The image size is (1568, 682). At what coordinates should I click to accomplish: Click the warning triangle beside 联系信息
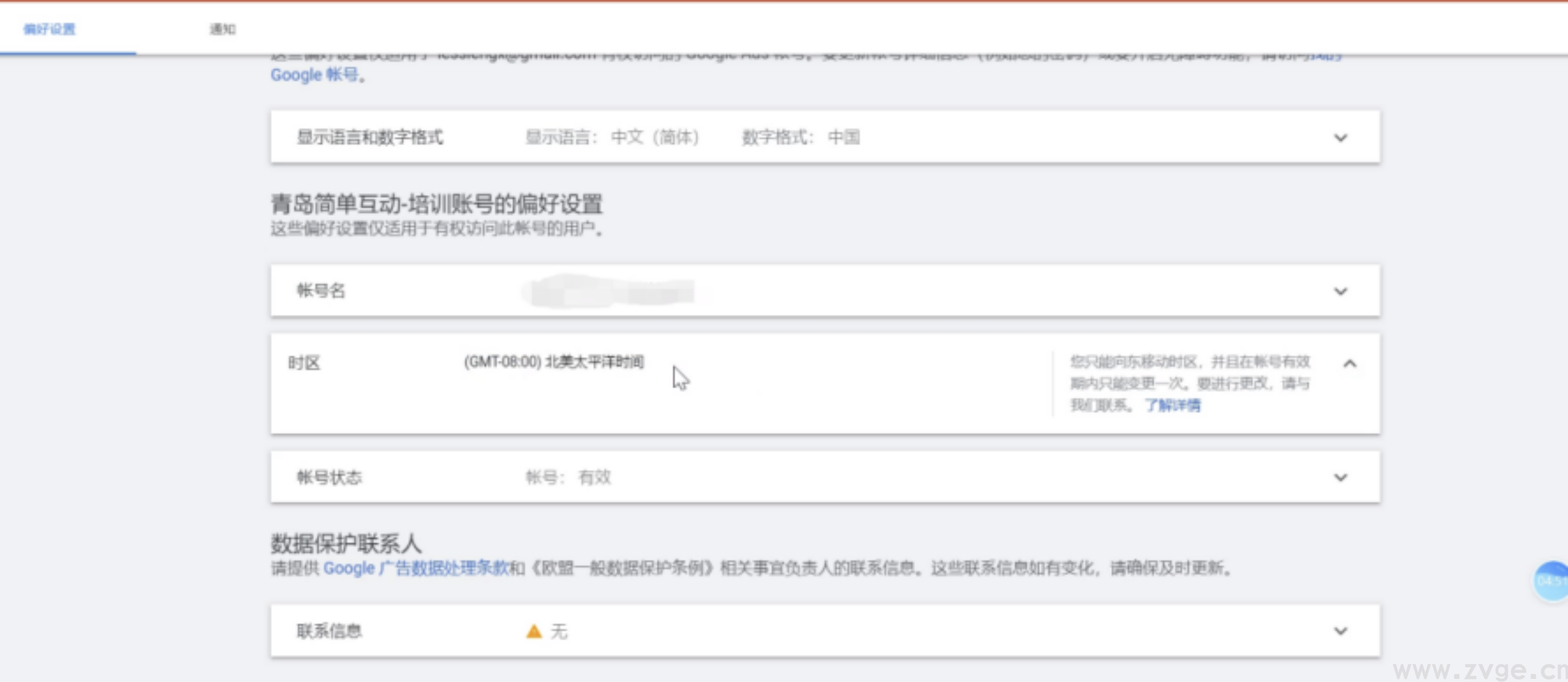pos(532,631)
